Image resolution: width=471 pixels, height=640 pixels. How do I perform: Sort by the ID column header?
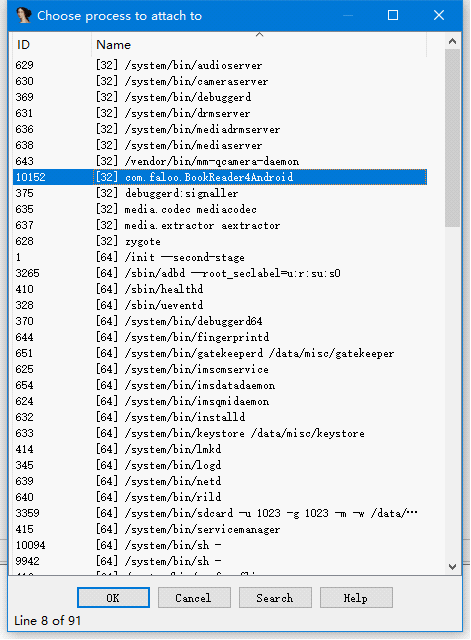(x=52, y=44)
